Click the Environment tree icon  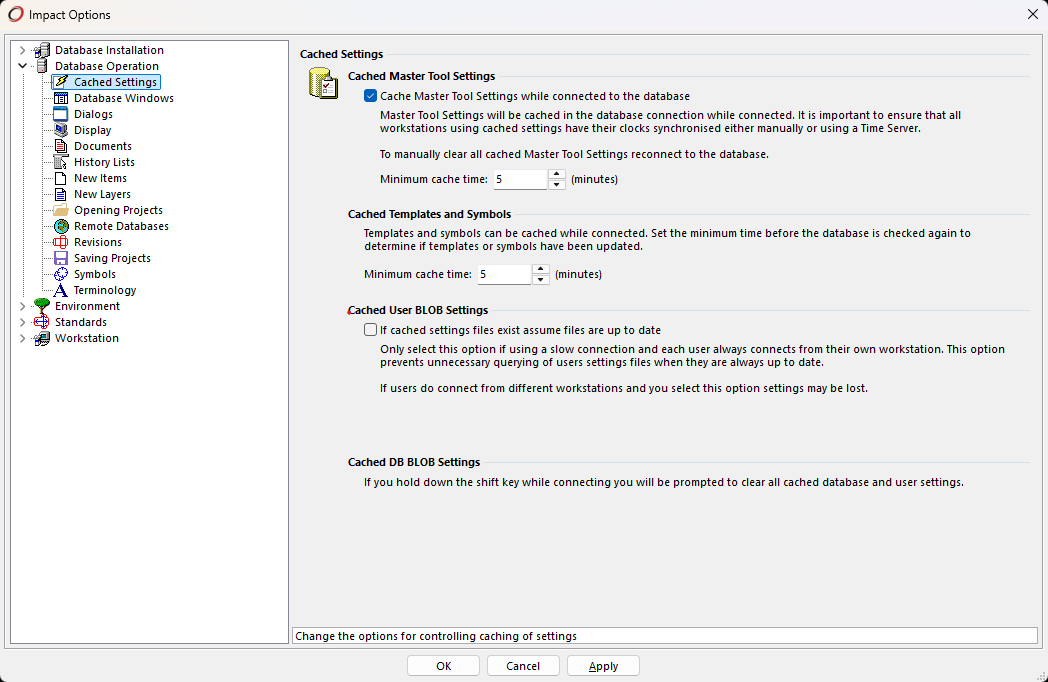coord(42,306)
